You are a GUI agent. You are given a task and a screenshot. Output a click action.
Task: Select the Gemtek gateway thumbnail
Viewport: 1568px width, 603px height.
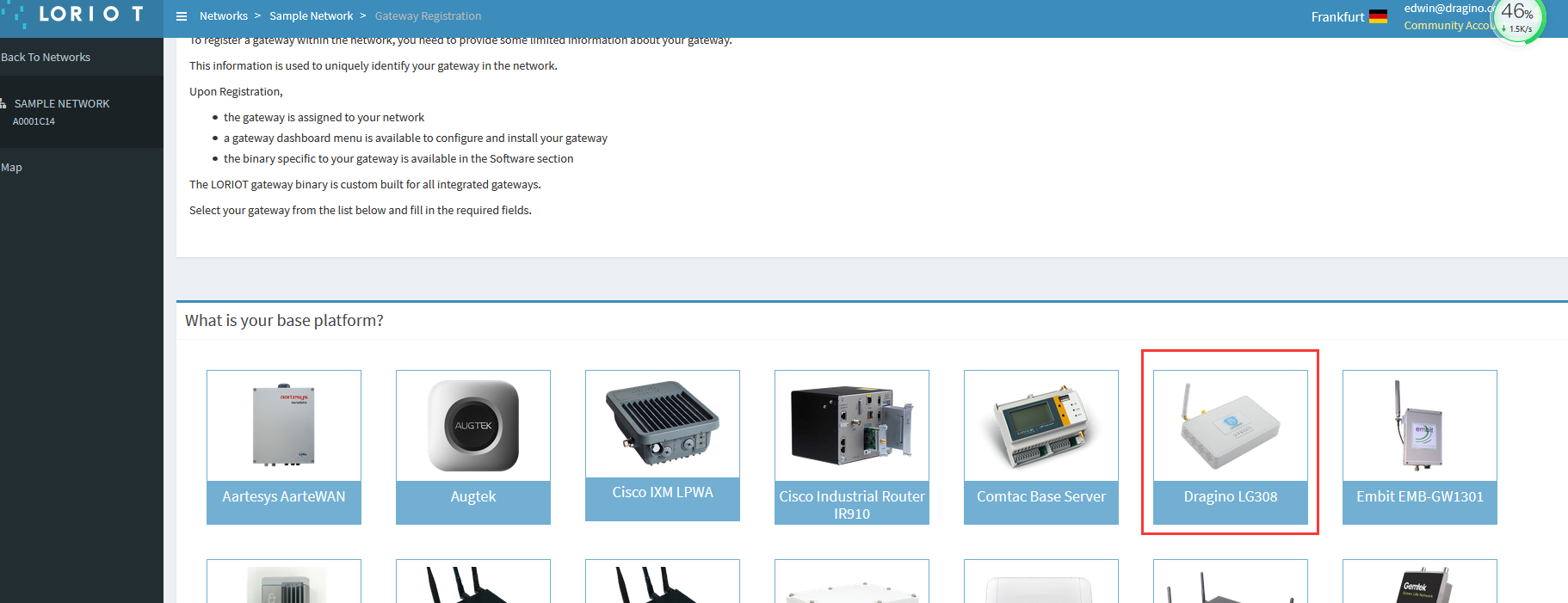(x=1420, y=582)
